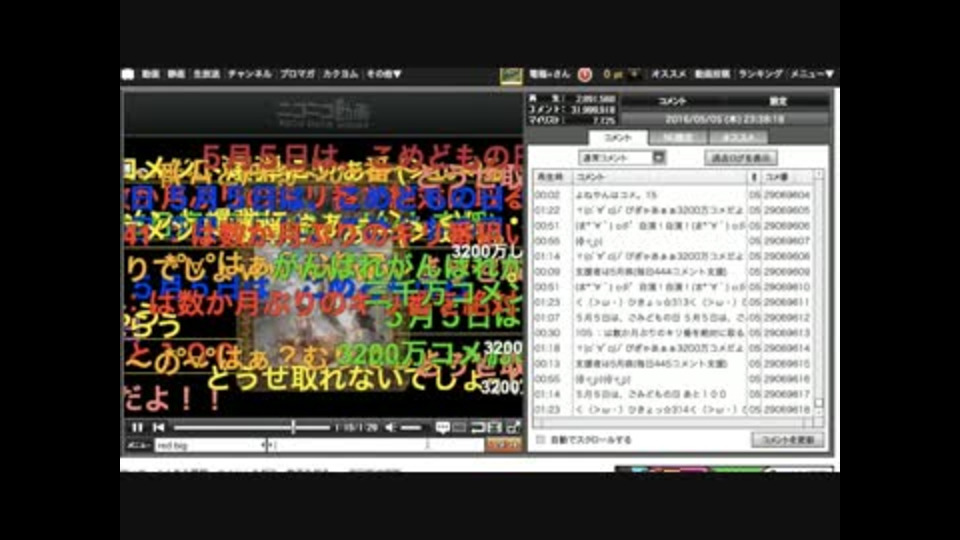Select the middle tab in comment panel
Screen dimensions: 960x540
(x=678, y=138)
